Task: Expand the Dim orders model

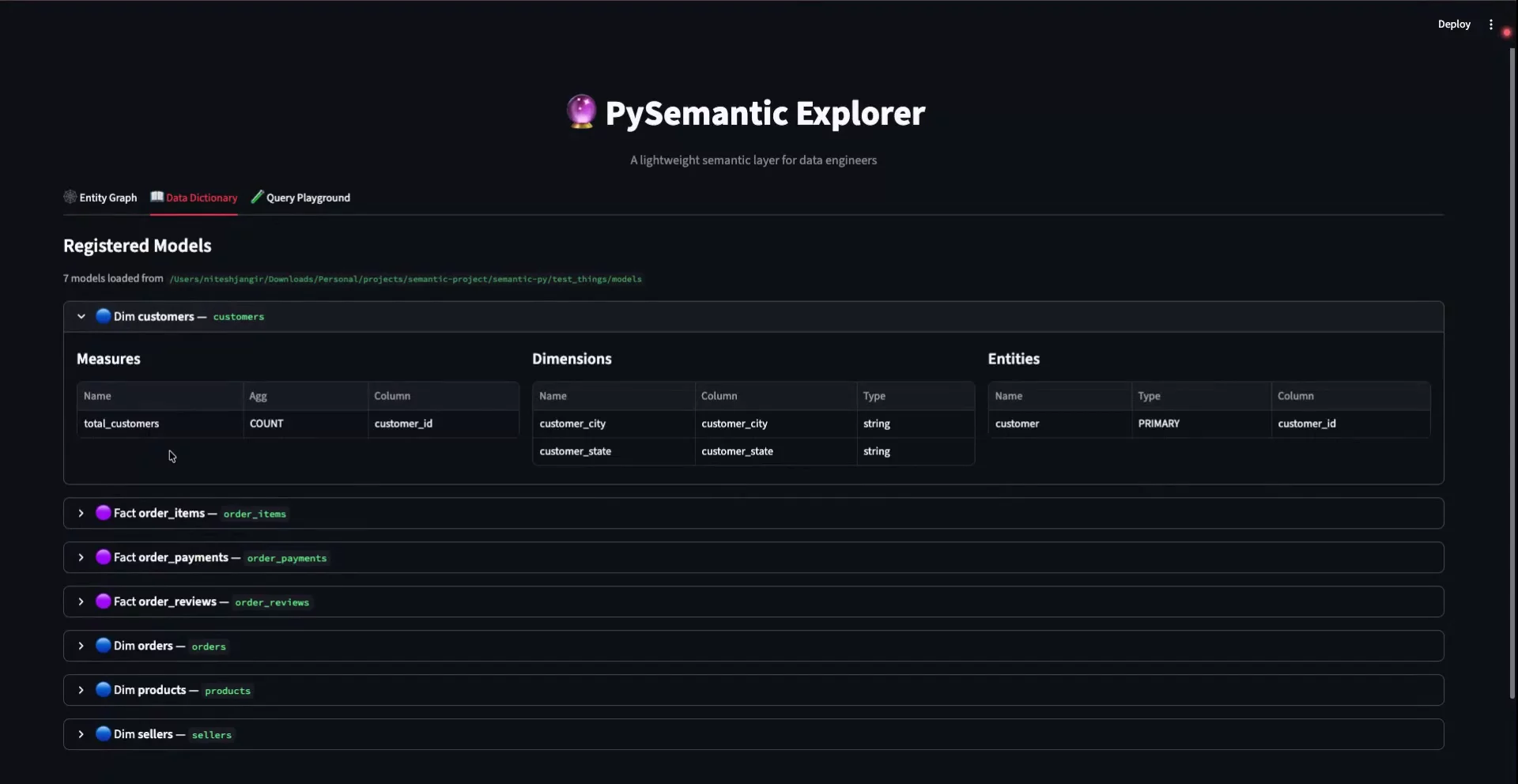Action: click(753, 646)
